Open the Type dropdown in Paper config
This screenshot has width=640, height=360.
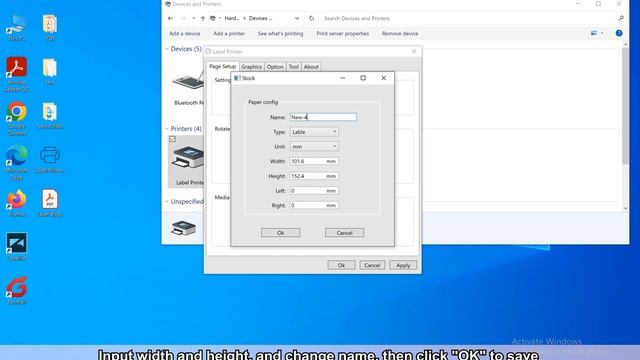[314, 132]
